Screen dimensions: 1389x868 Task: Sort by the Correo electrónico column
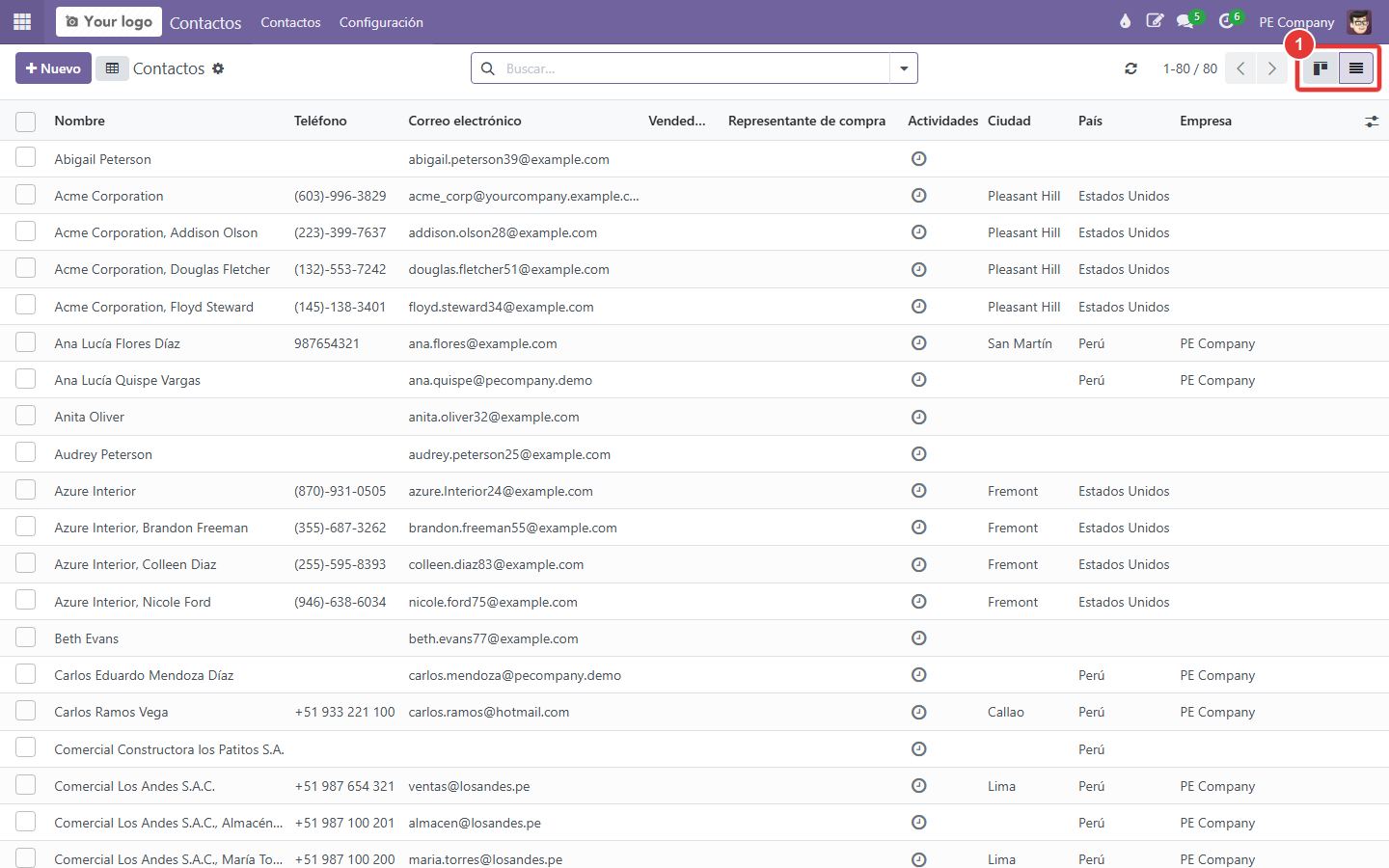coord(465,122)
